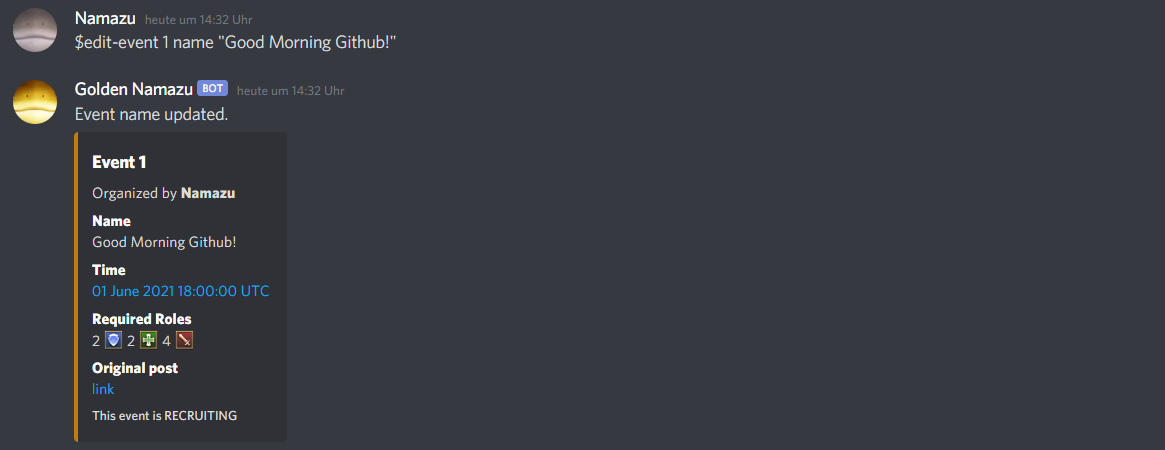Viewport: 1165px width, 450px height.
Task: Click the $edit-event command message text
Action: (x=236, y=43)
